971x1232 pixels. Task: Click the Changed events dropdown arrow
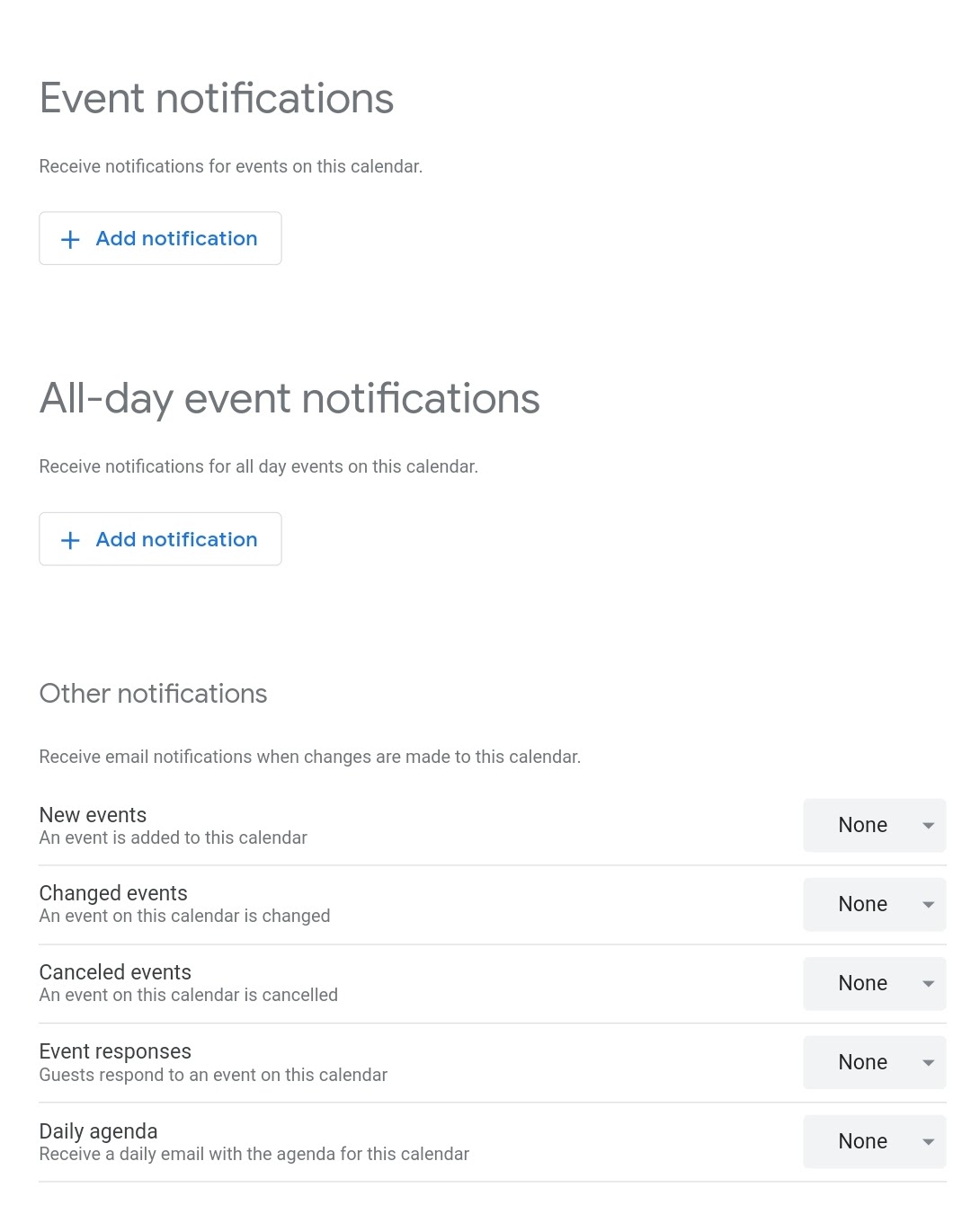click(x=929, y=905)
